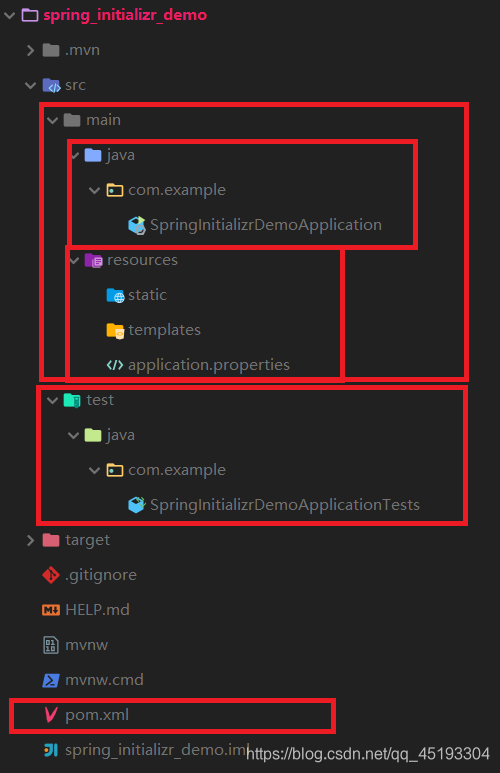Image resolution: width=500 pixels, height=773 pixels.
Task: Click the application.properties file icon
Action: pos(115,365)
